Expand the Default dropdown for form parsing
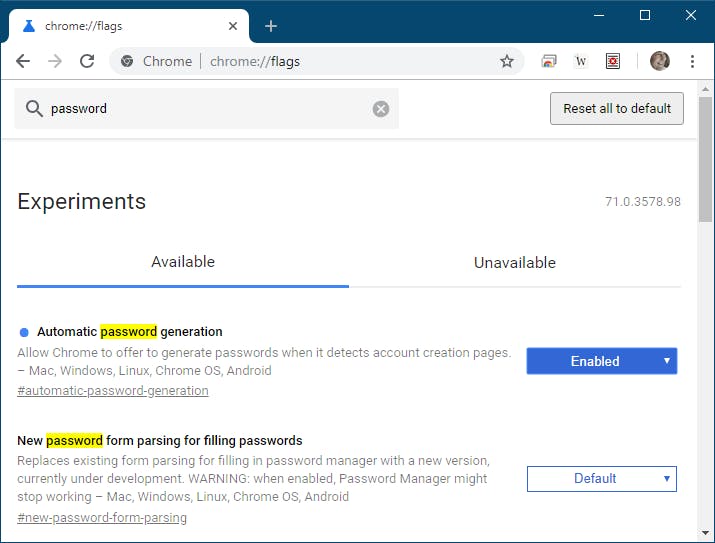The height and width of the screenshot is (543, 715). click(601, 478)
